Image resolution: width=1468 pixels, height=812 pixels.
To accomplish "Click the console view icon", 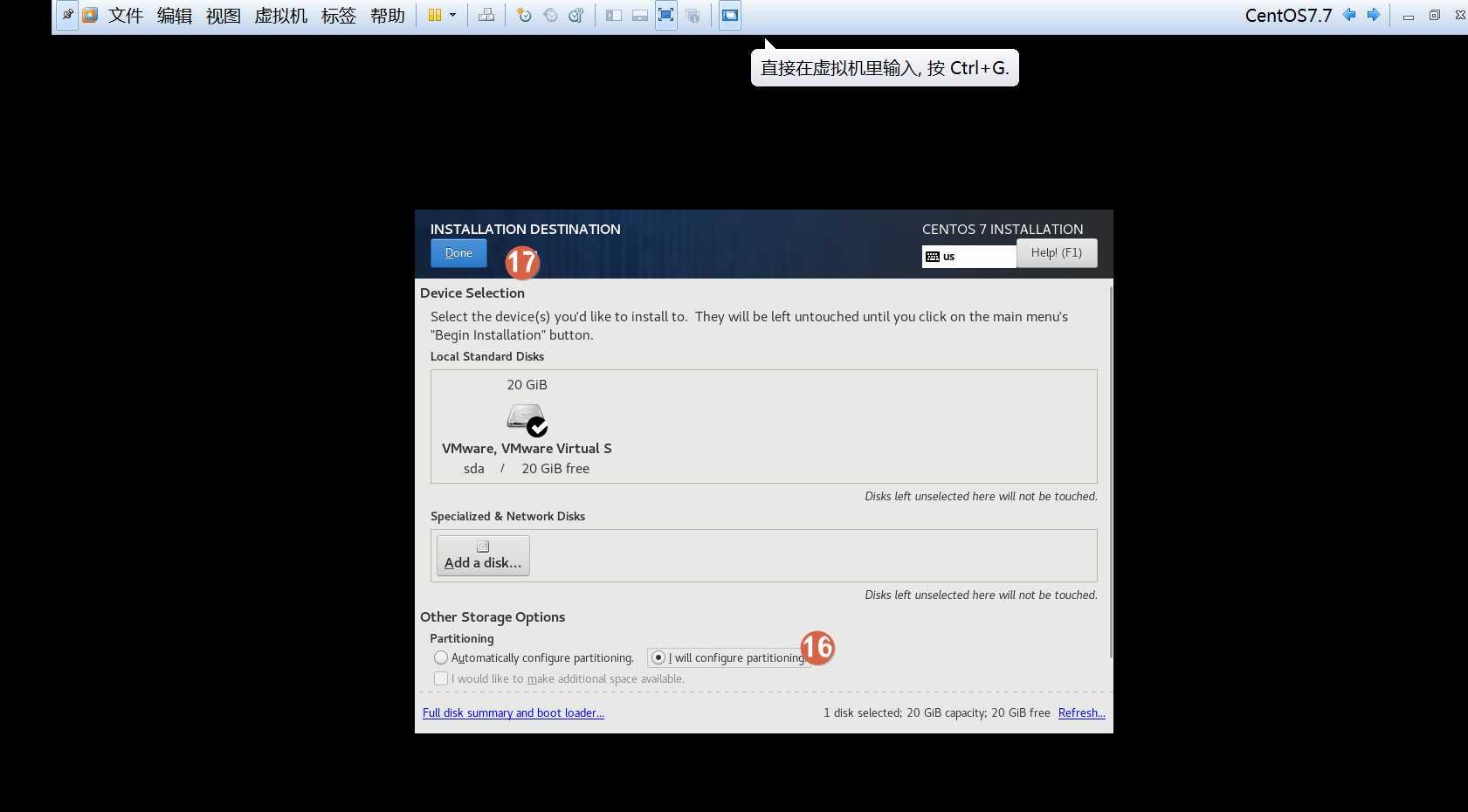I will (x=730, y=15).
